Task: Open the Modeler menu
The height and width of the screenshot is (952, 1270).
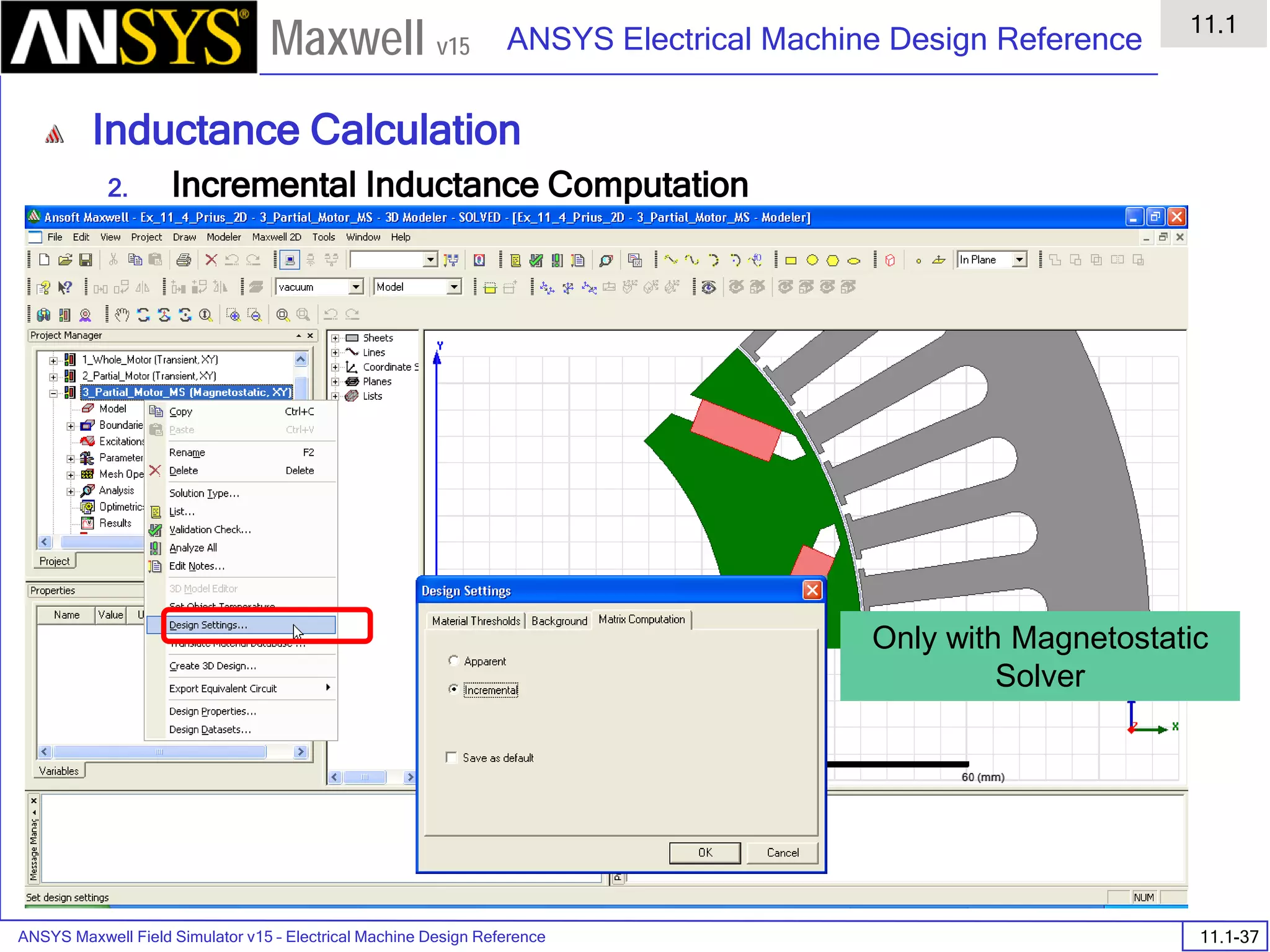Action: [224, 237]
